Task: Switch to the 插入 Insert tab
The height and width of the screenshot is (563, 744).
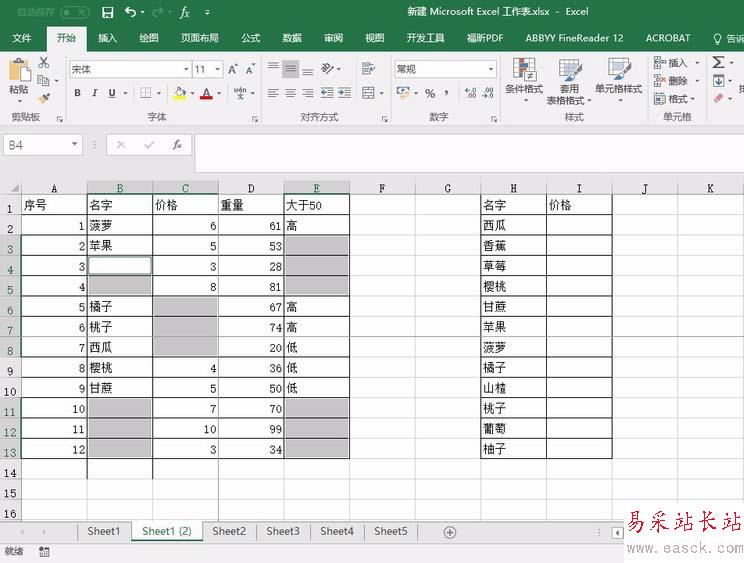Action: (107, 38)
